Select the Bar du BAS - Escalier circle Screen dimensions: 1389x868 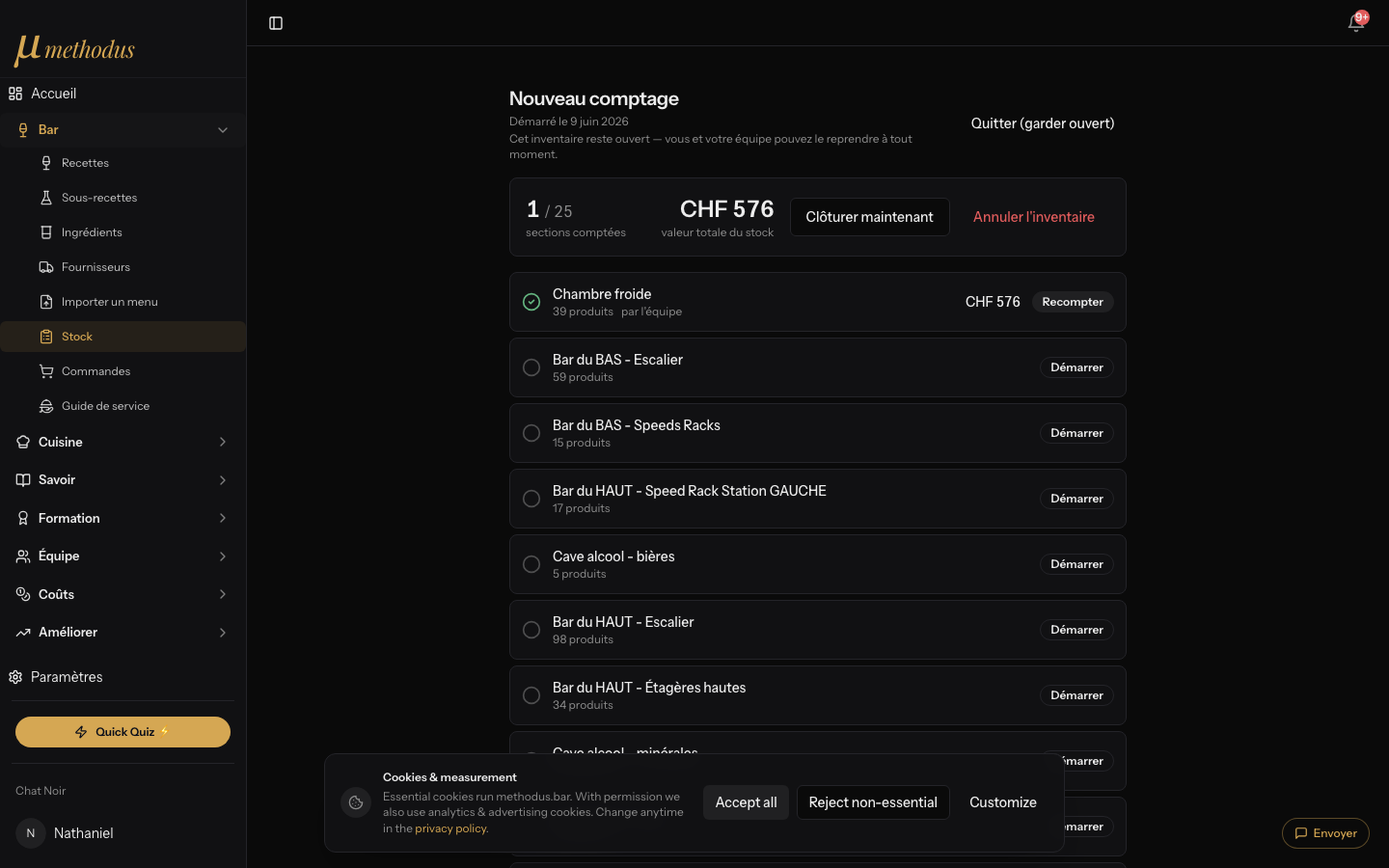tap(531, 367)
